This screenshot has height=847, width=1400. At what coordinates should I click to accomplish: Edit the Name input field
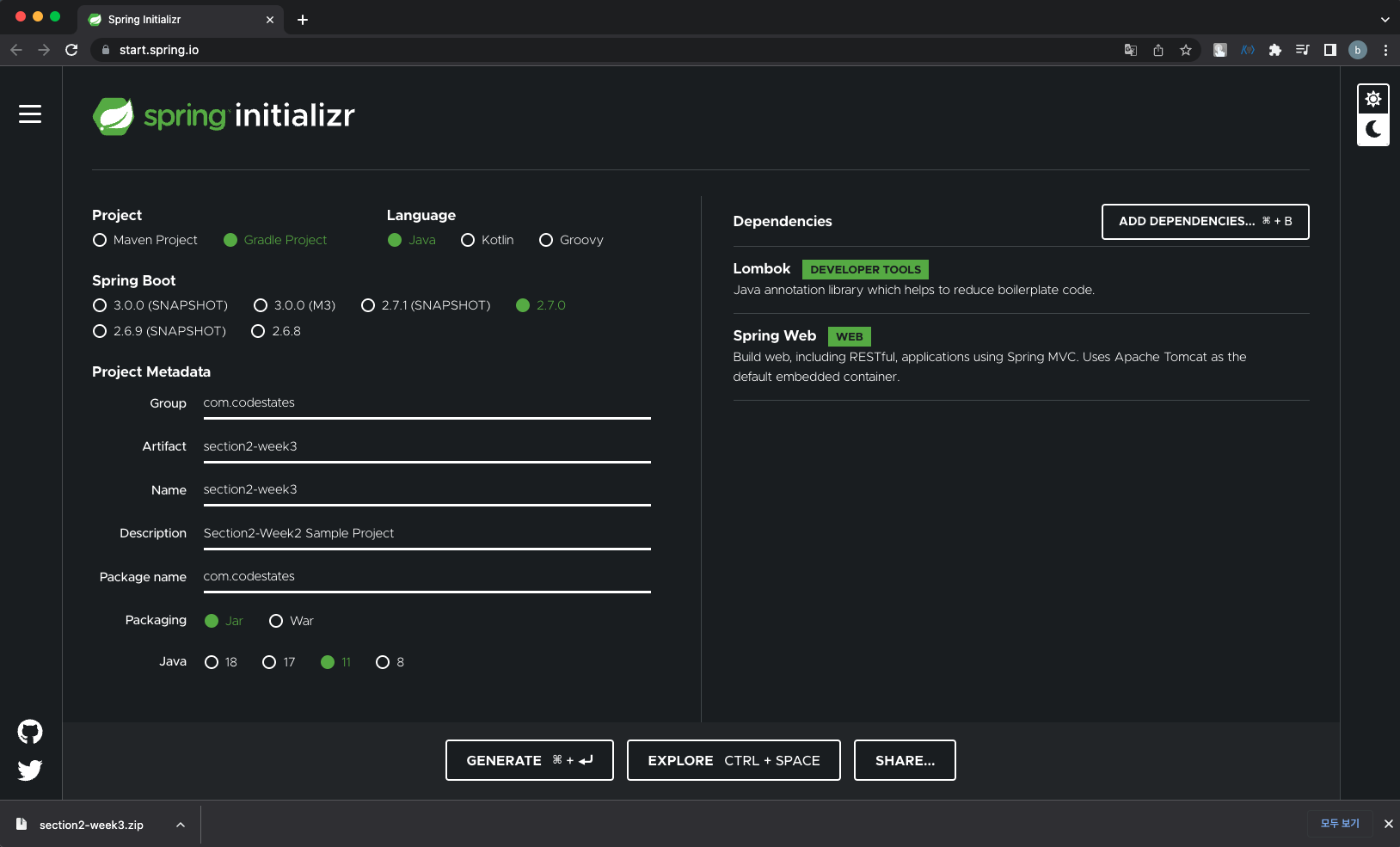click(427, 491)
